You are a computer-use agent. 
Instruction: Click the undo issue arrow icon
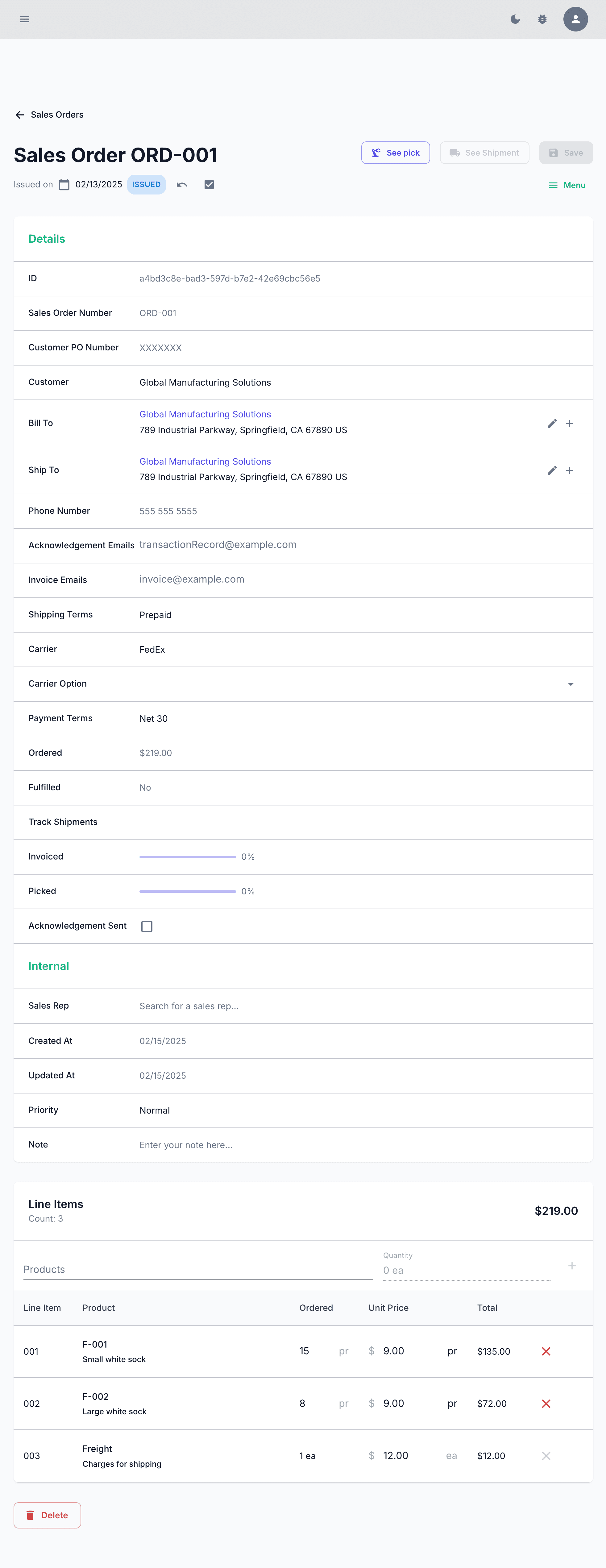pyautogui.click(x=182, y=184)
